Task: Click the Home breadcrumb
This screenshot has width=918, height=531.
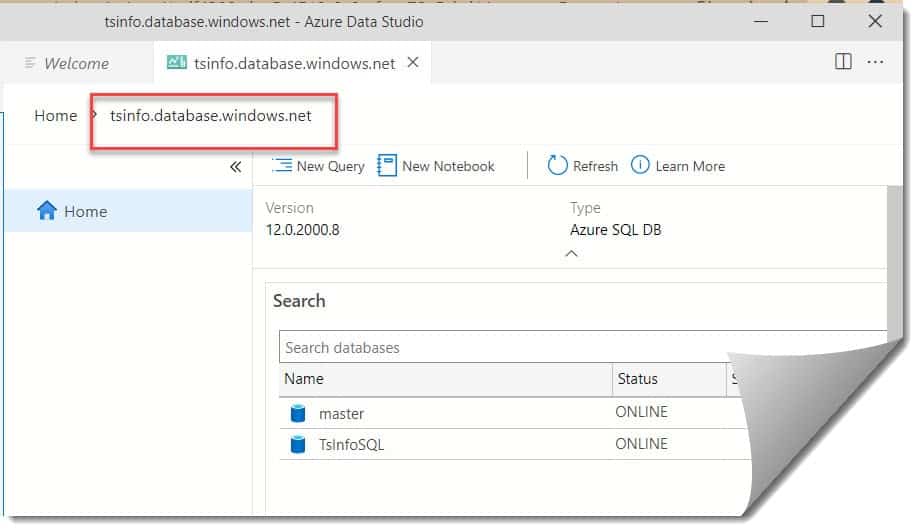Action: tap(56, 116)
